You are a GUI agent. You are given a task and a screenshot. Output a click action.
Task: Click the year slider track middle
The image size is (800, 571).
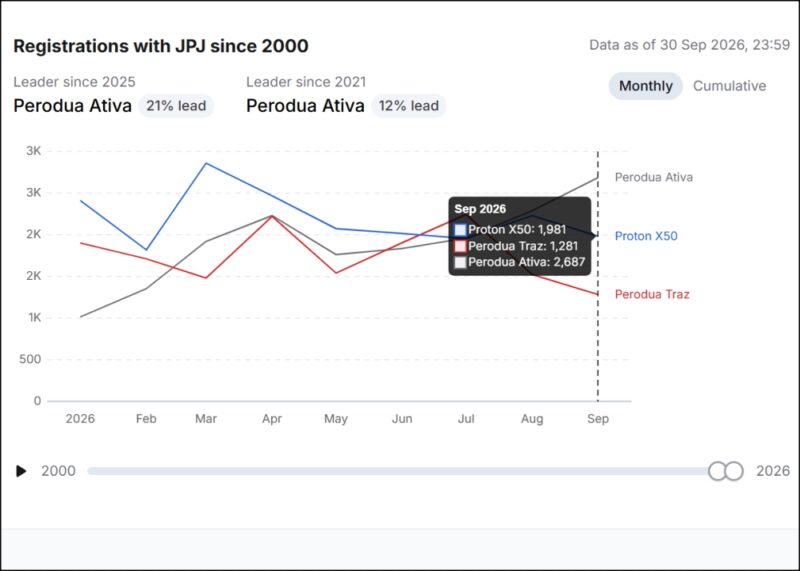(398, 471)
